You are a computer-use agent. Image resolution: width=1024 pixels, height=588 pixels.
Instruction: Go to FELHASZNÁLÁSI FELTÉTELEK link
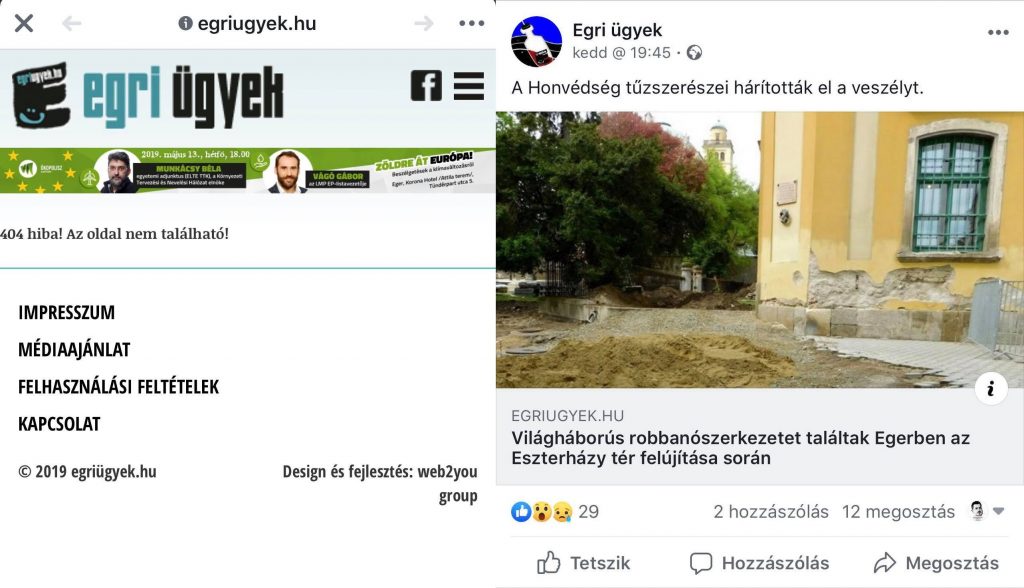pyautogui.click(x=119, y=387)
